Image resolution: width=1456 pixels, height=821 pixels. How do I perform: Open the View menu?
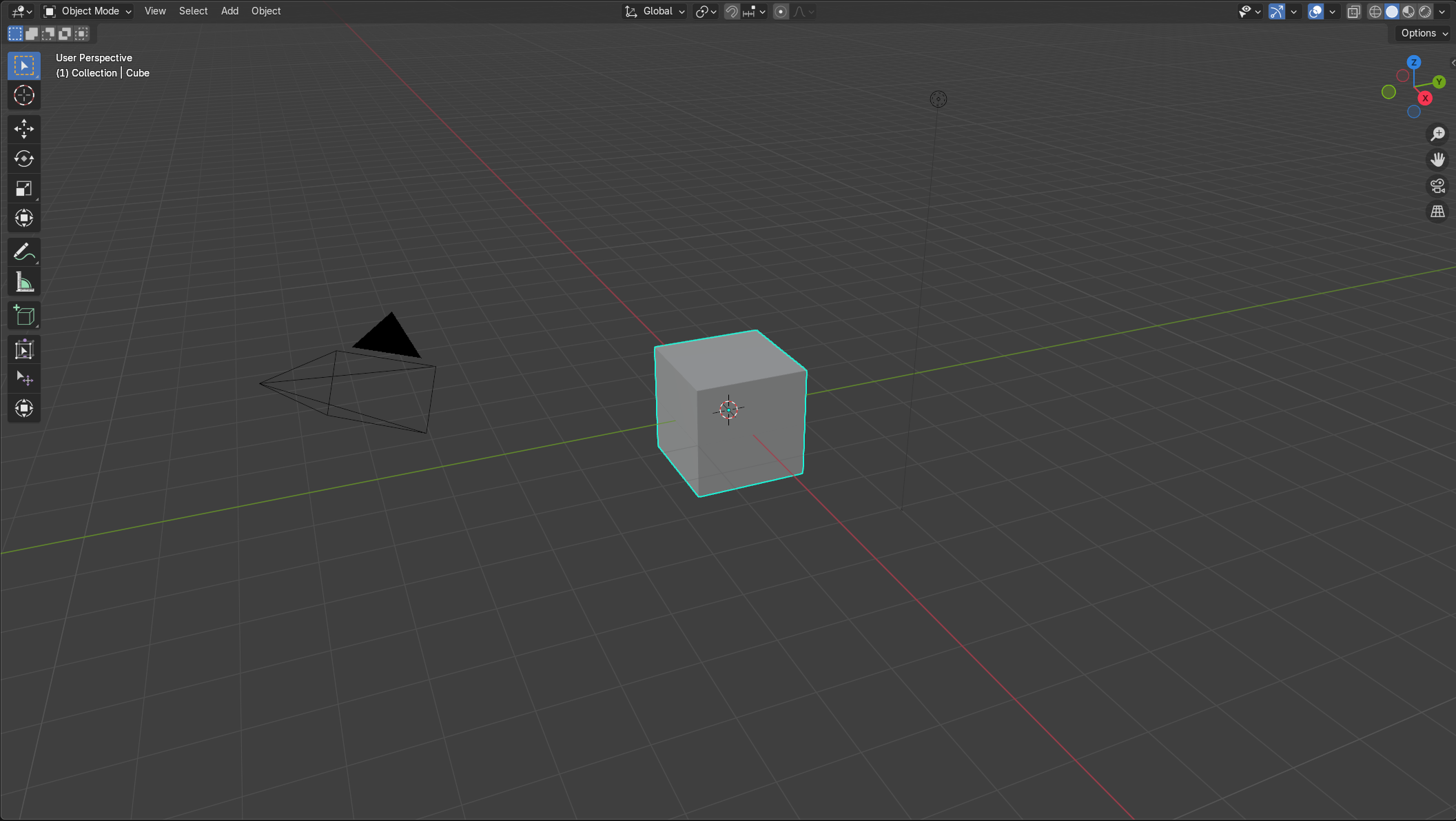(x=155, y=11)
